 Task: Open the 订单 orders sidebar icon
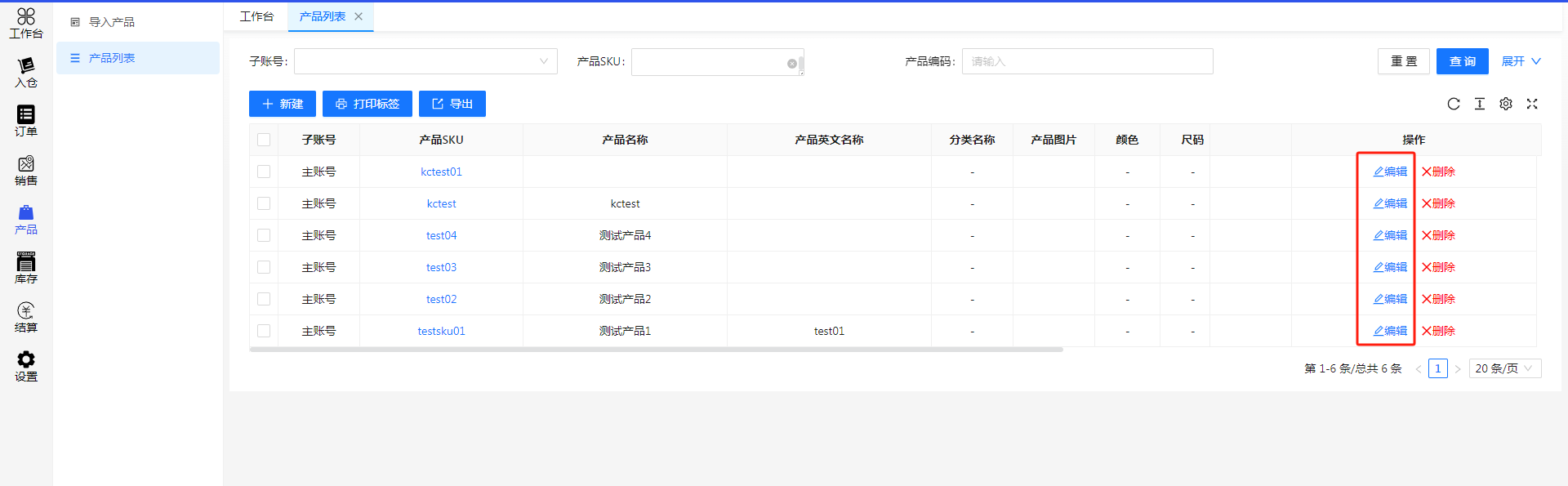click(x=26, y=121)
